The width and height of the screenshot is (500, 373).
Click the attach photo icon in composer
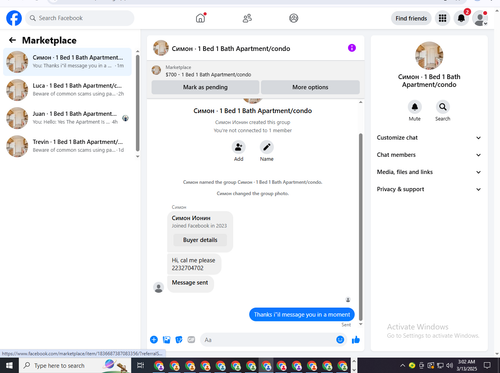click(x=166, y=340)
